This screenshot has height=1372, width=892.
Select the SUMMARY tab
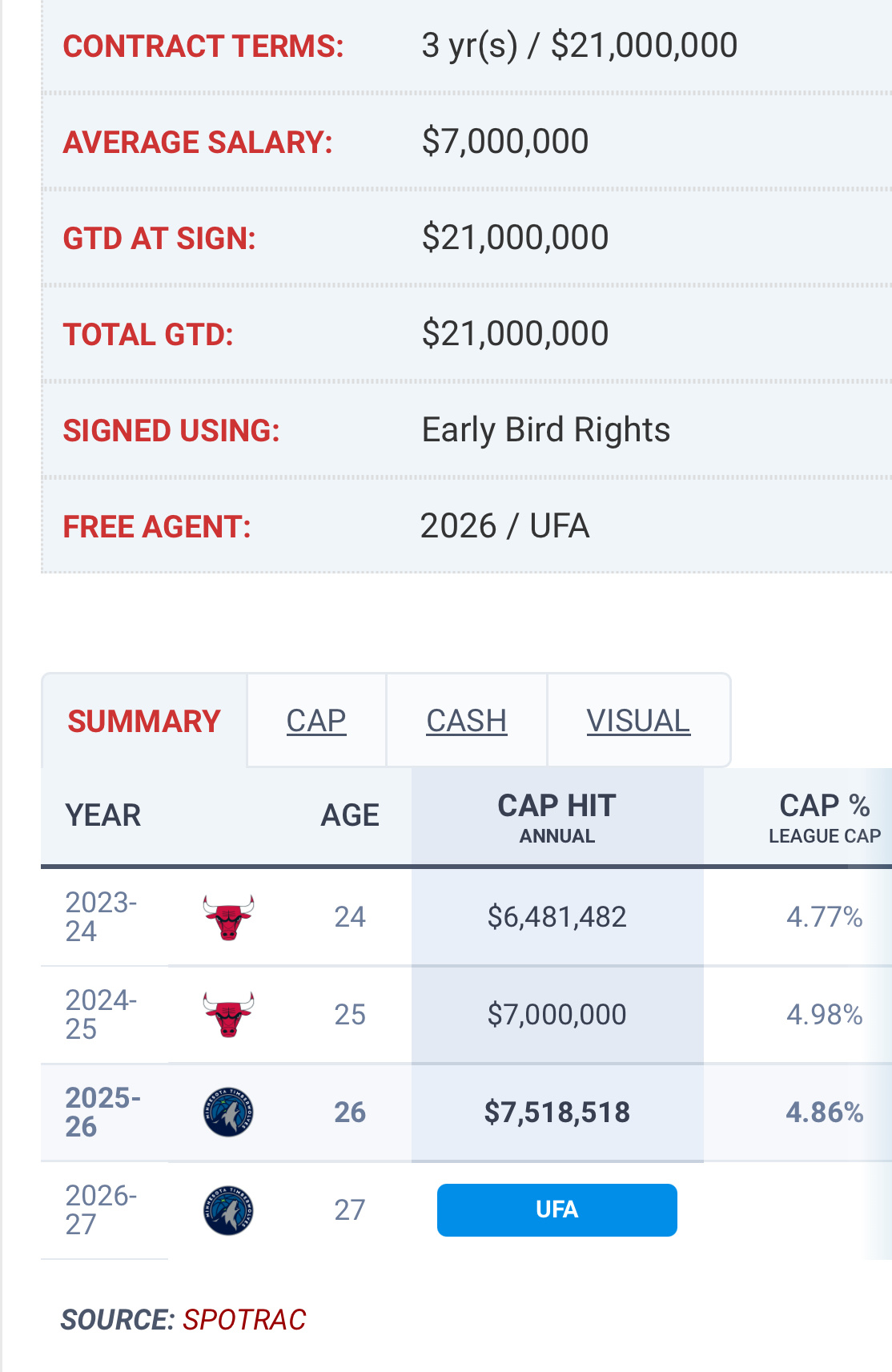(x=144, y=721)
